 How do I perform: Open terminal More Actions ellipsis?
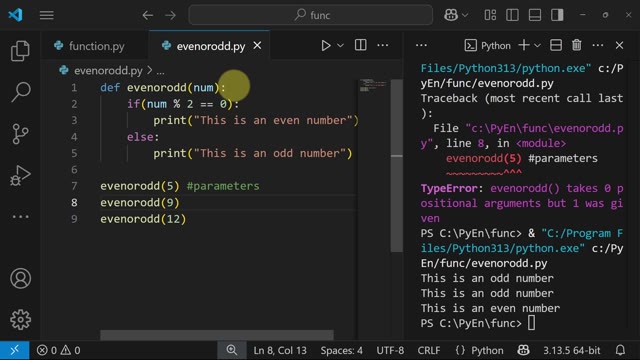(598, 45)
